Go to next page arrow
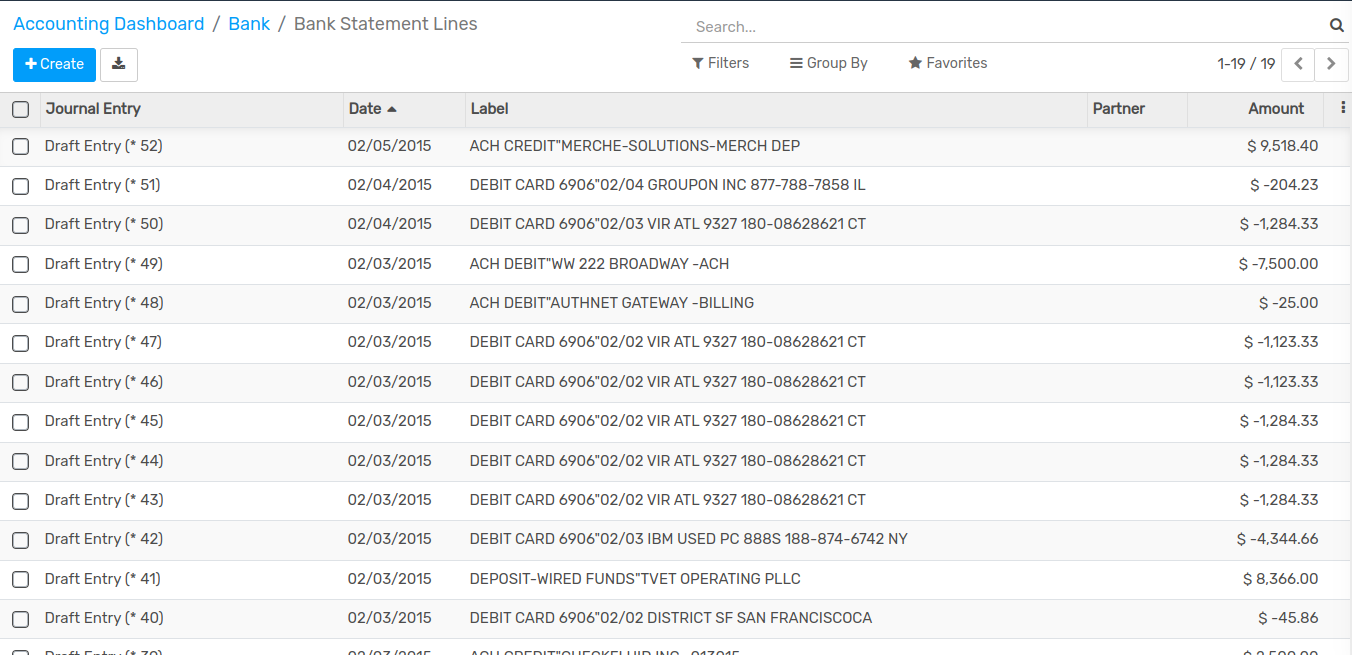1352x655 pixels. click(x=1331, y=64)
